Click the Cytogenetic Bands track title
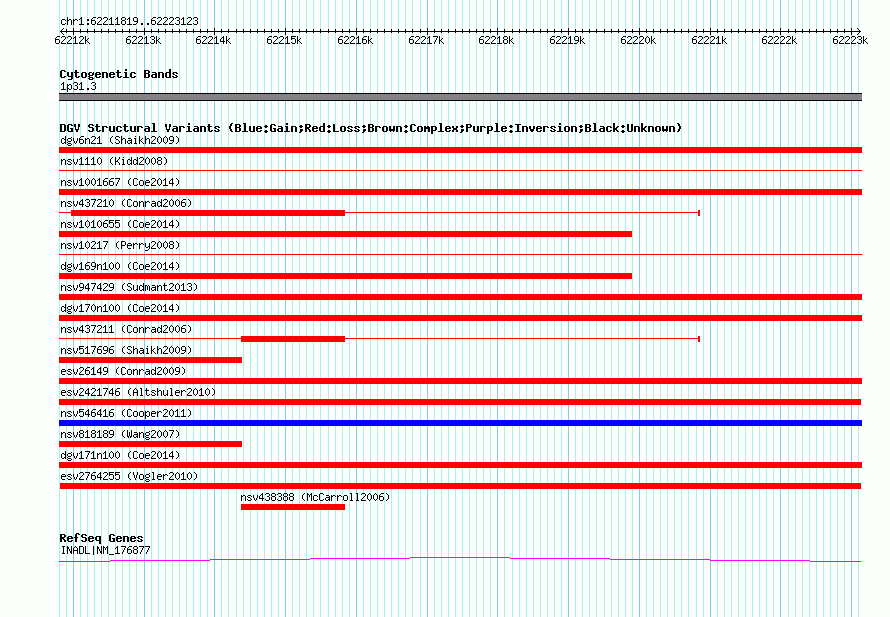This screenshot has width=890, height=617. [119, 74]
